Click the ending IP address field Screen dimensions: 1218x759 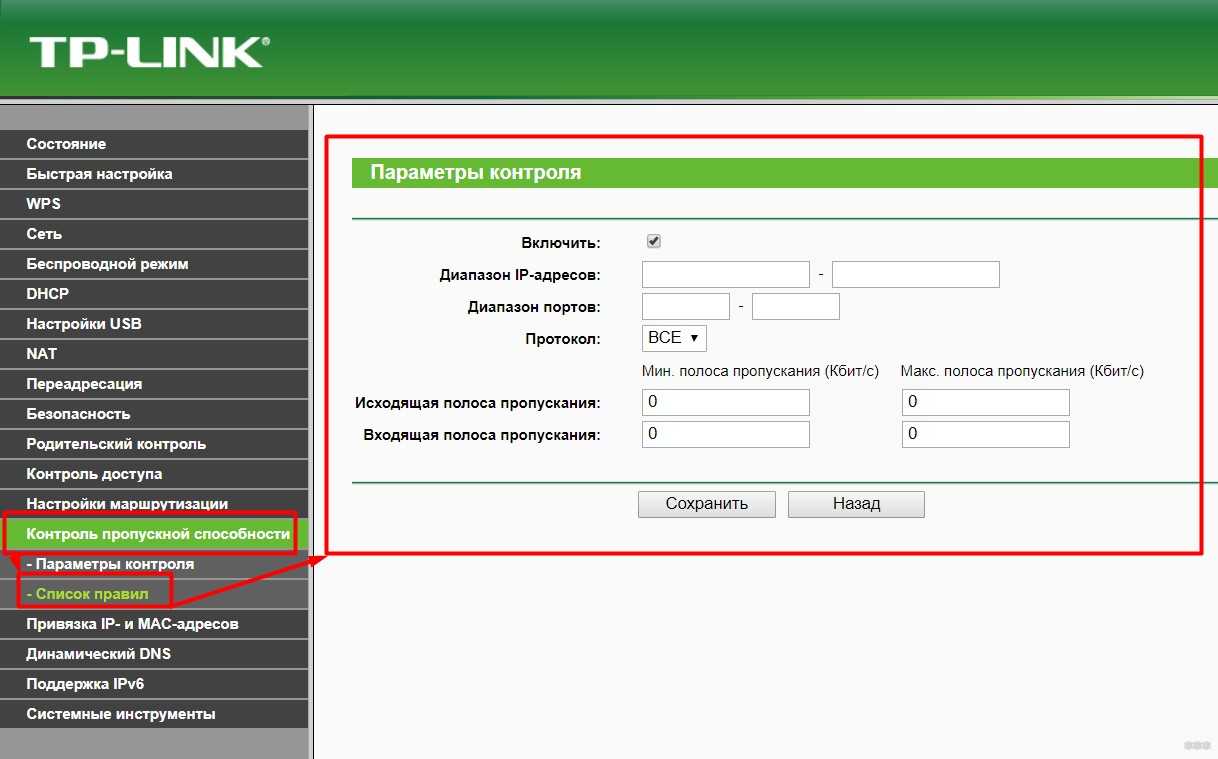coord(916,274)
